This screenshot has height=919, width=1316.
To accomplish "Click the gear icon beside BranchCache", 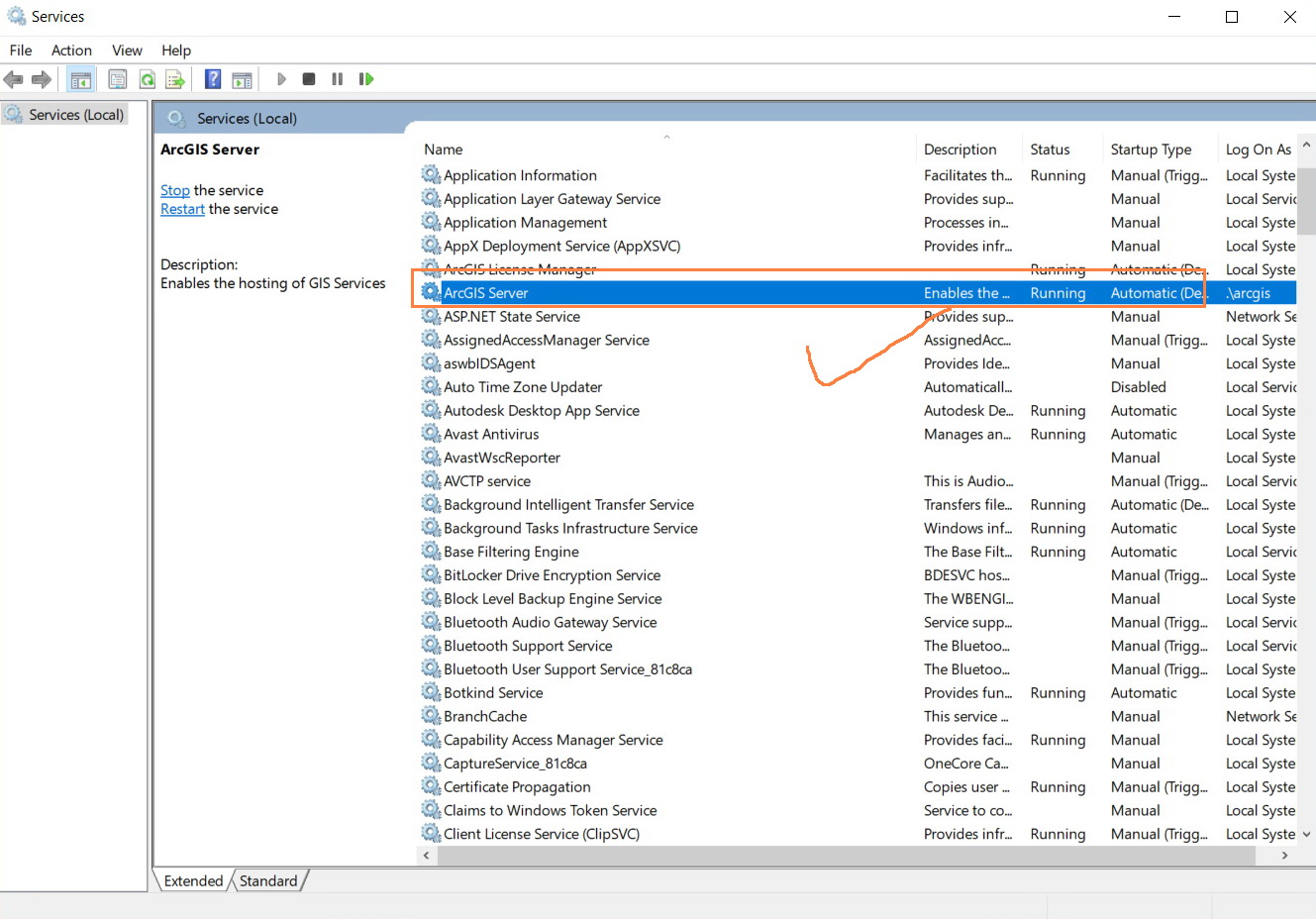I will pos(431,716).
